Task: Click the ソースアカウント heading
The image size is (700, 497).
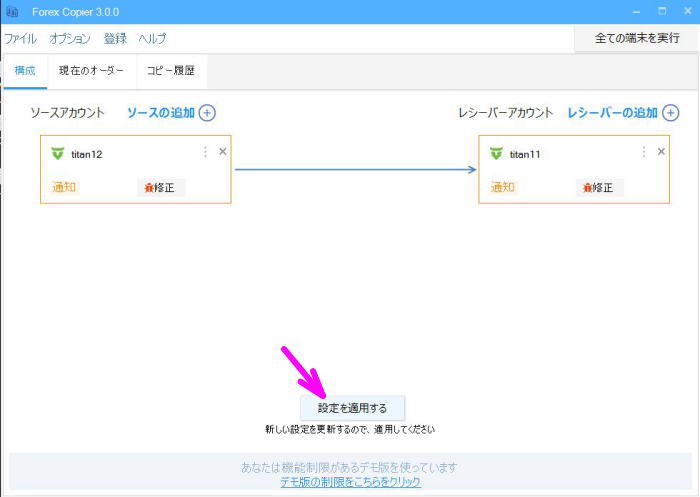Action: (67, 113)
